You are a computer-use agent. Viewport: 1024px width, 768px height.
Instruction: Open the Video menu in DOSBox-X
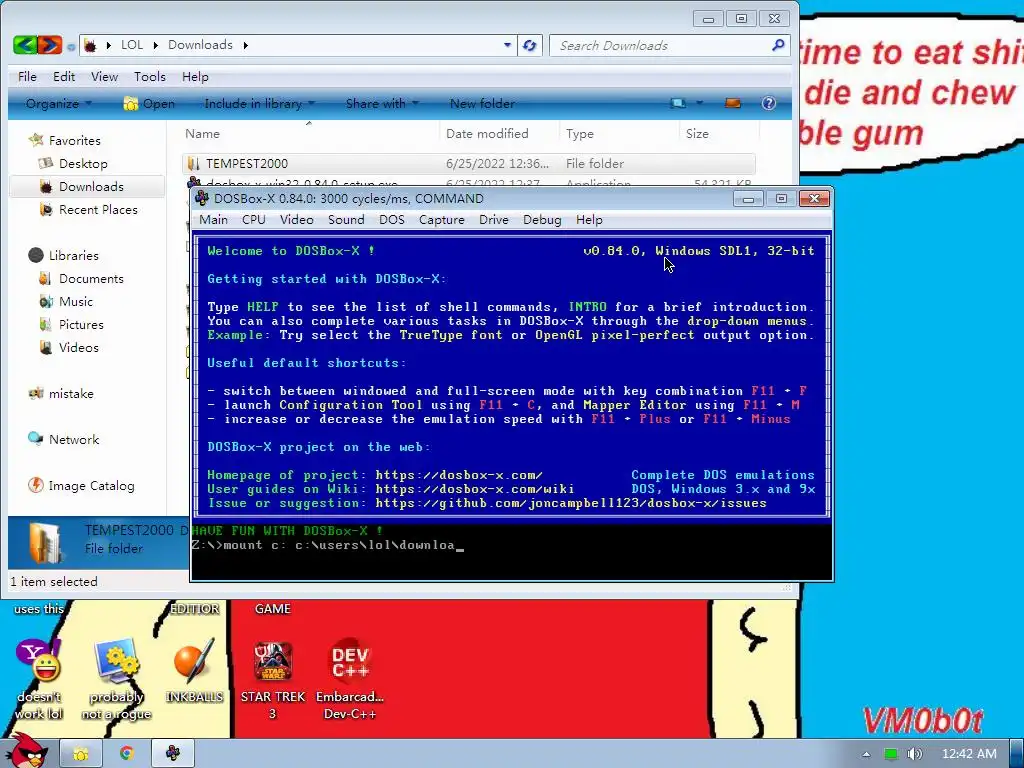(x=296, y=219)
